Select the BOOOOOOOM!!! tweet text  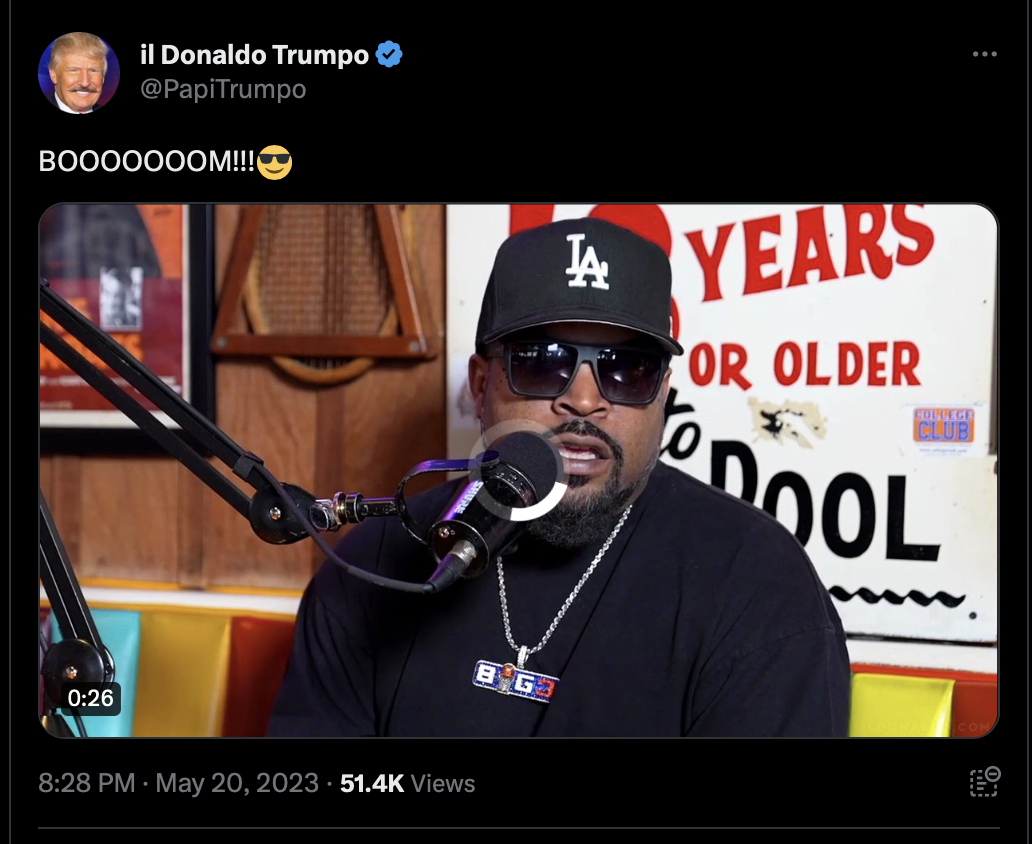(x=146, y=161)
